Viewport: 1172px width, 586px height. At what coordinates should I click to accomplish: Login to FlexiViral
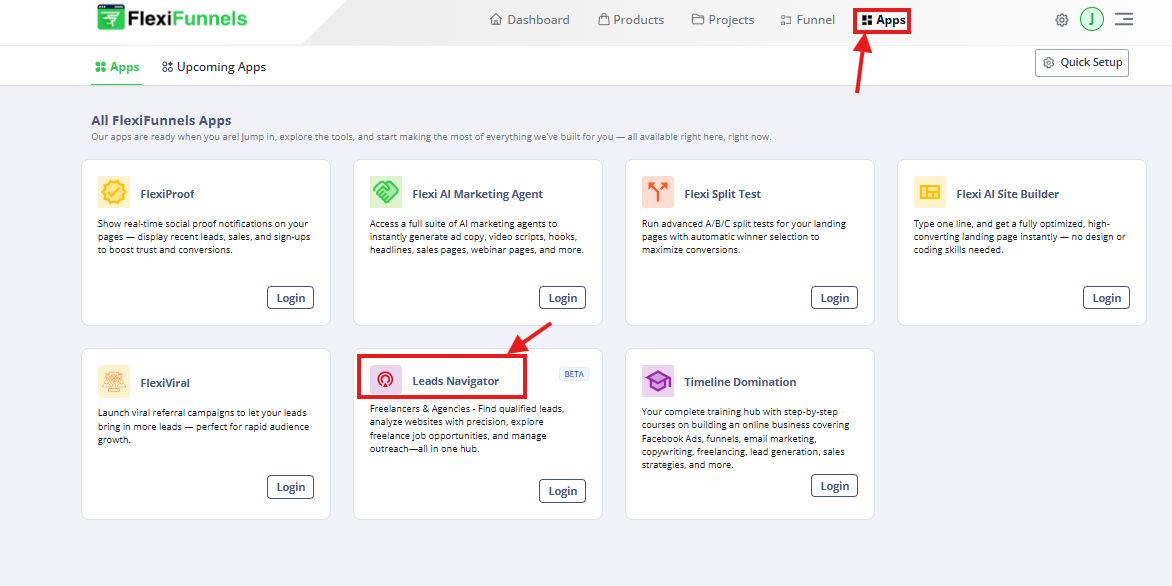pos(291,487)
